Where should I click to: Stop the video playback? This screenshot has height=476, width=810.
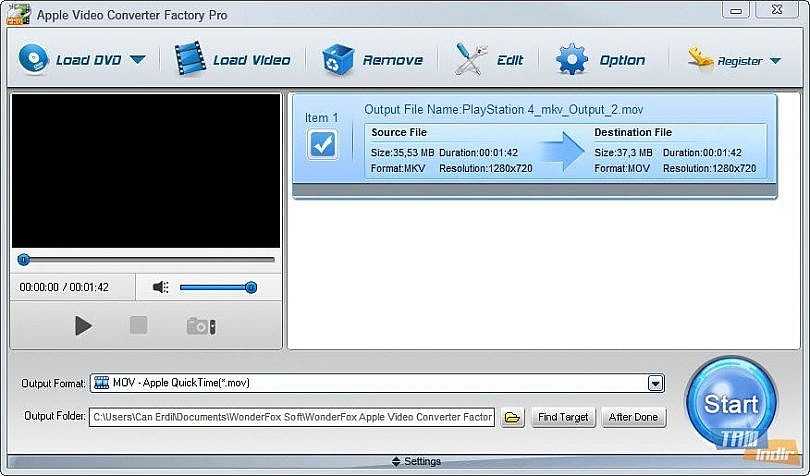138,326
